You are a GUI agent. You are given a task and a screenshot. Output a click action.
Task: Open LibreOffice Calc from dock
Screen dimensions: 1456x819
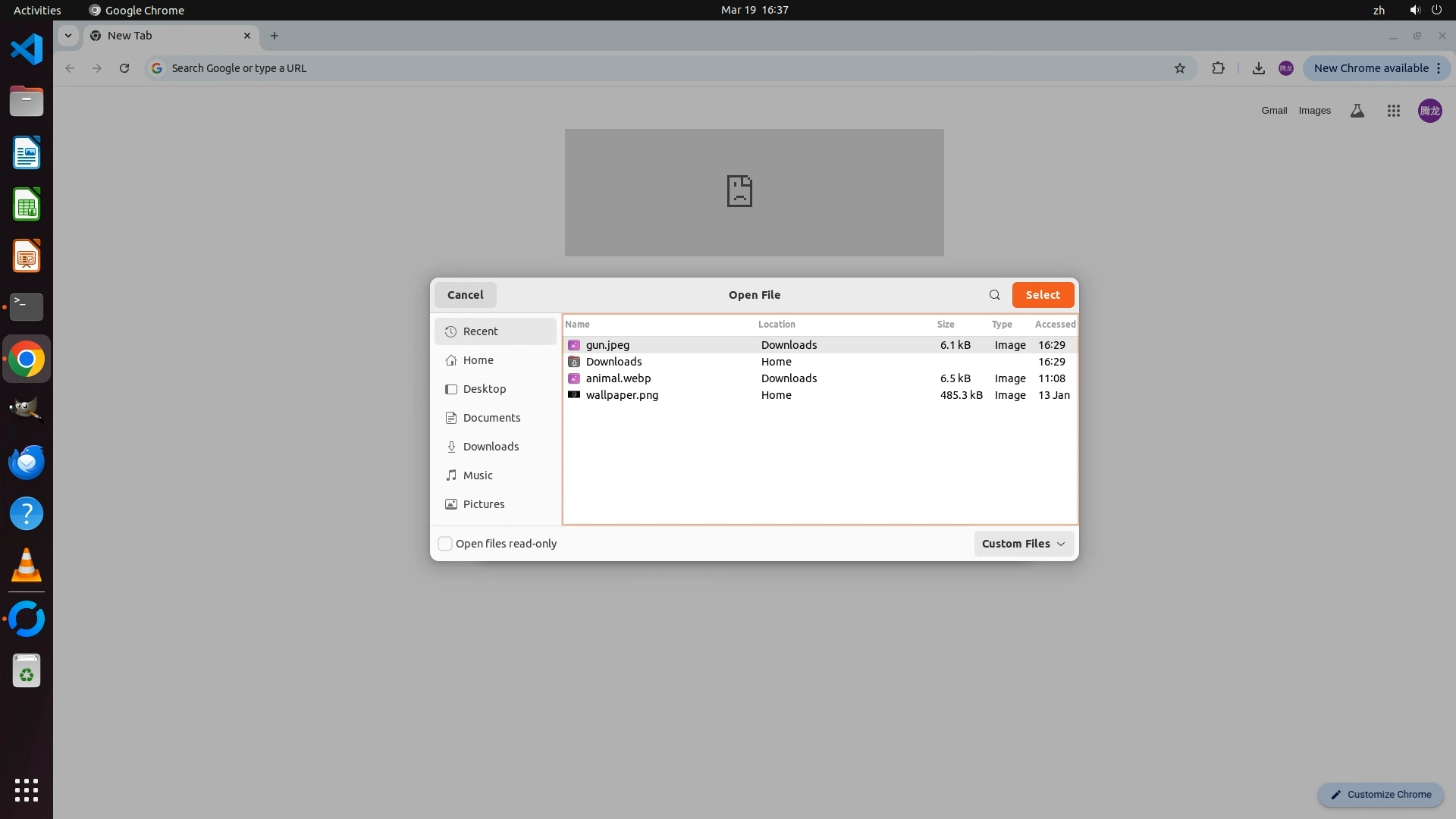[27, 205]
